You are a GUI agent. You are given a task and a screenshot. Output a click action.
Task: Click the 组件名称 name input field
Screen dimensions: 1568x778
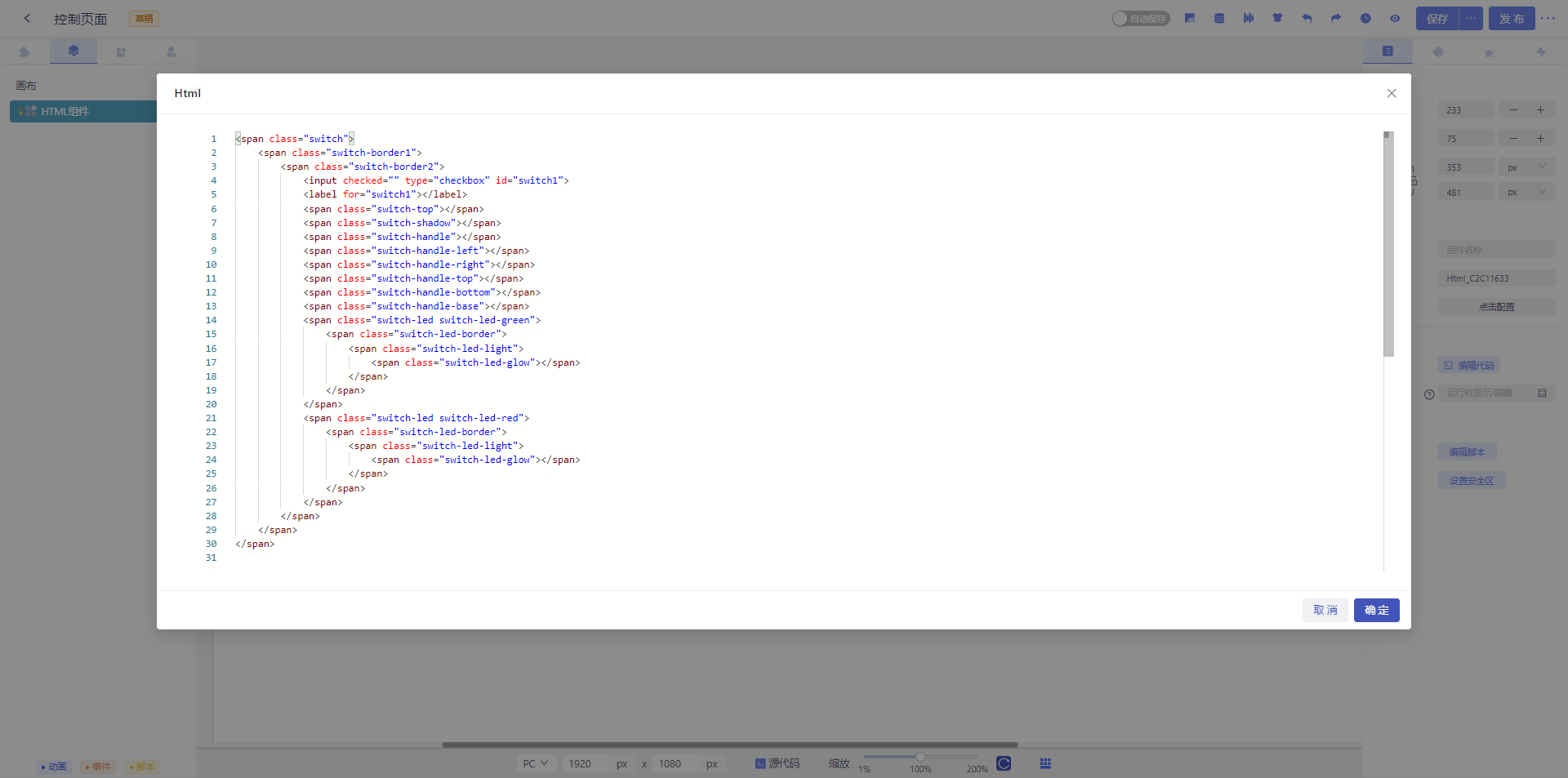click(1497, 250)
